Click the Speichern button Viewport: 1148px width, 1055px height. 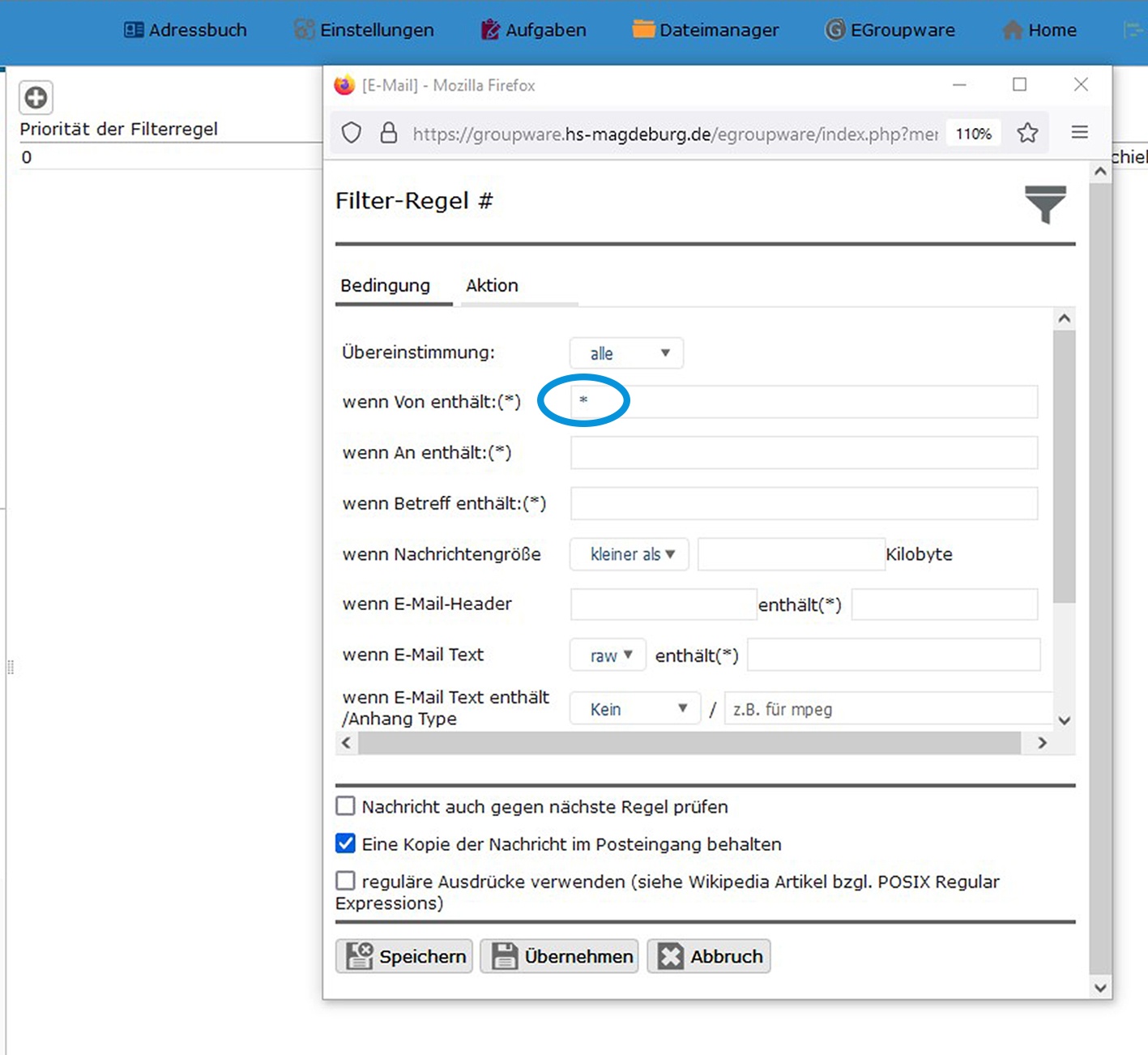click(404, 956)
